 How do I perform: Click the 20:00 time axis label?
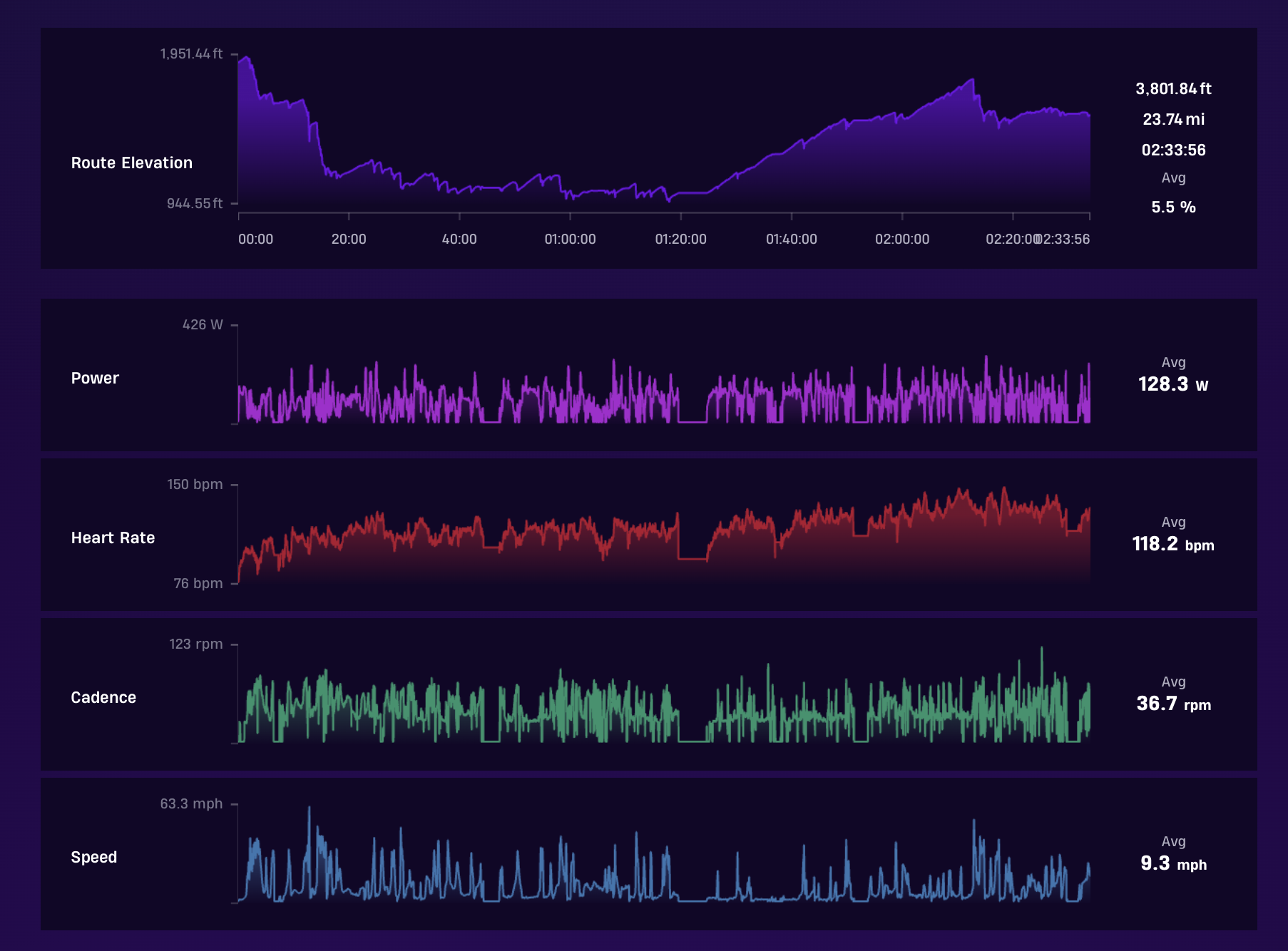349,240
